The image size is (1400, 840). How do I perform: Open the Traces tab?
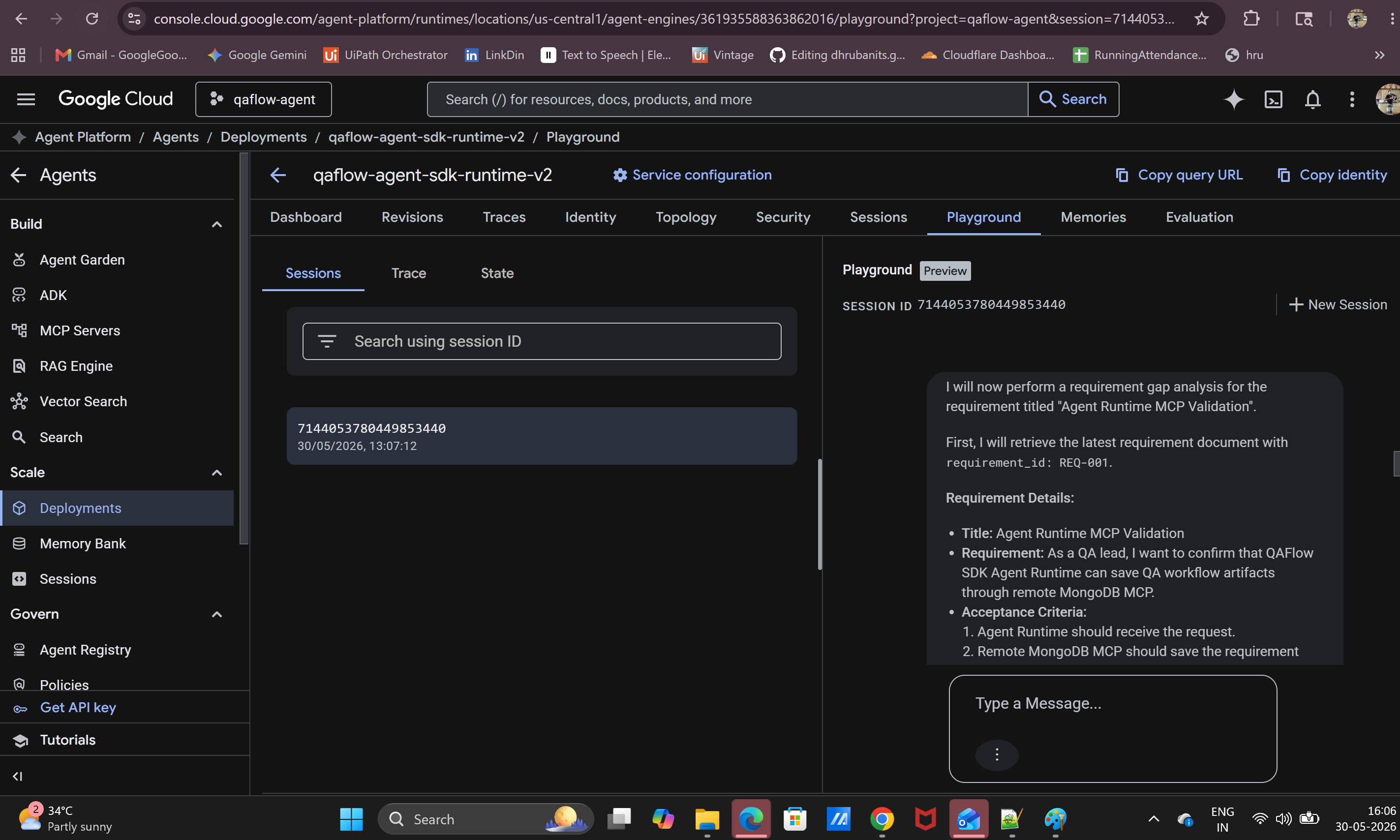(504, 217)
